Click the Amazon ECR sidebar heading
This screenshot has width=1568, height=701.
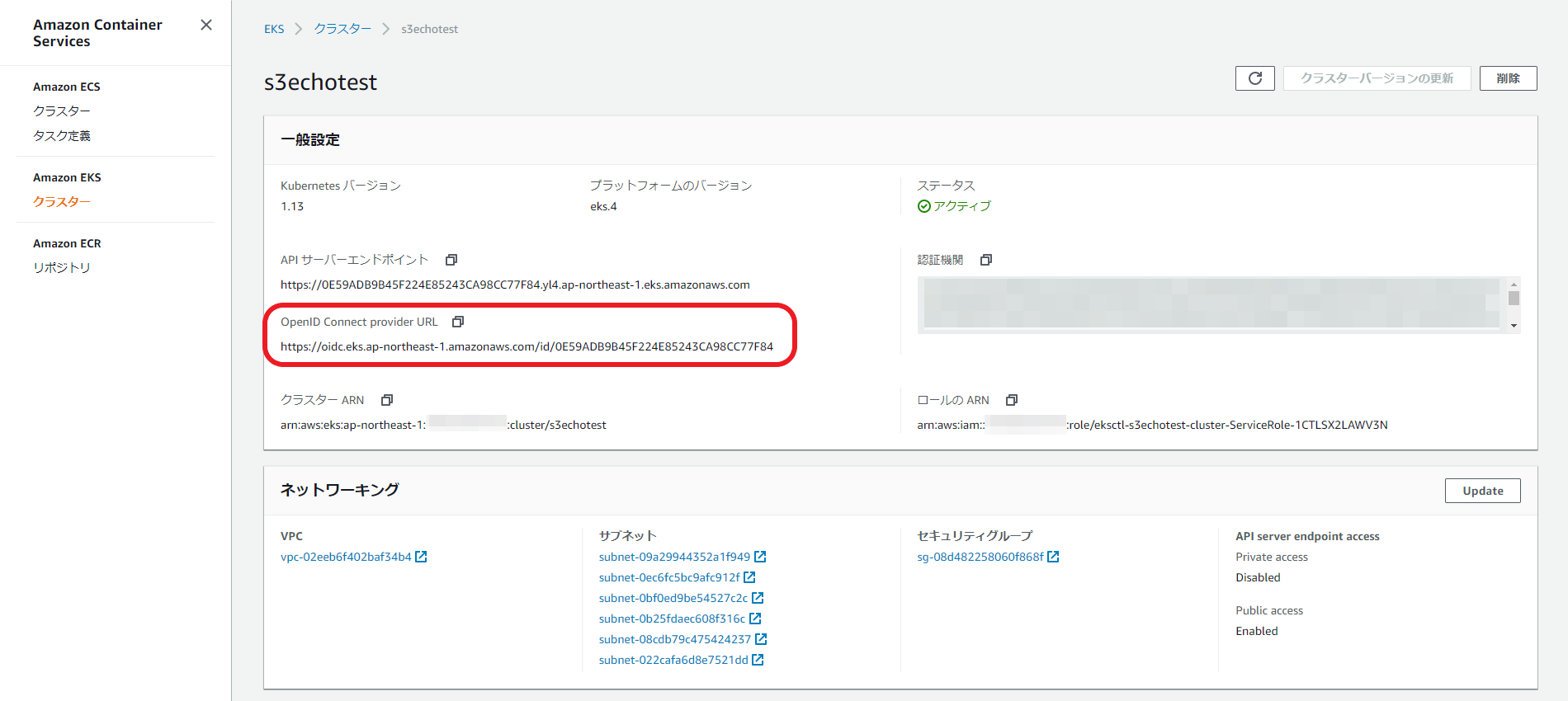67,243
